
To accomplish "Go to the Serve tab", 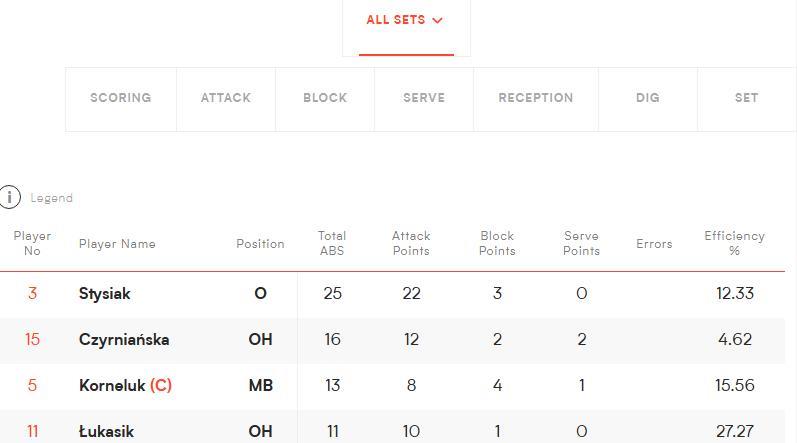I will 424,98.
